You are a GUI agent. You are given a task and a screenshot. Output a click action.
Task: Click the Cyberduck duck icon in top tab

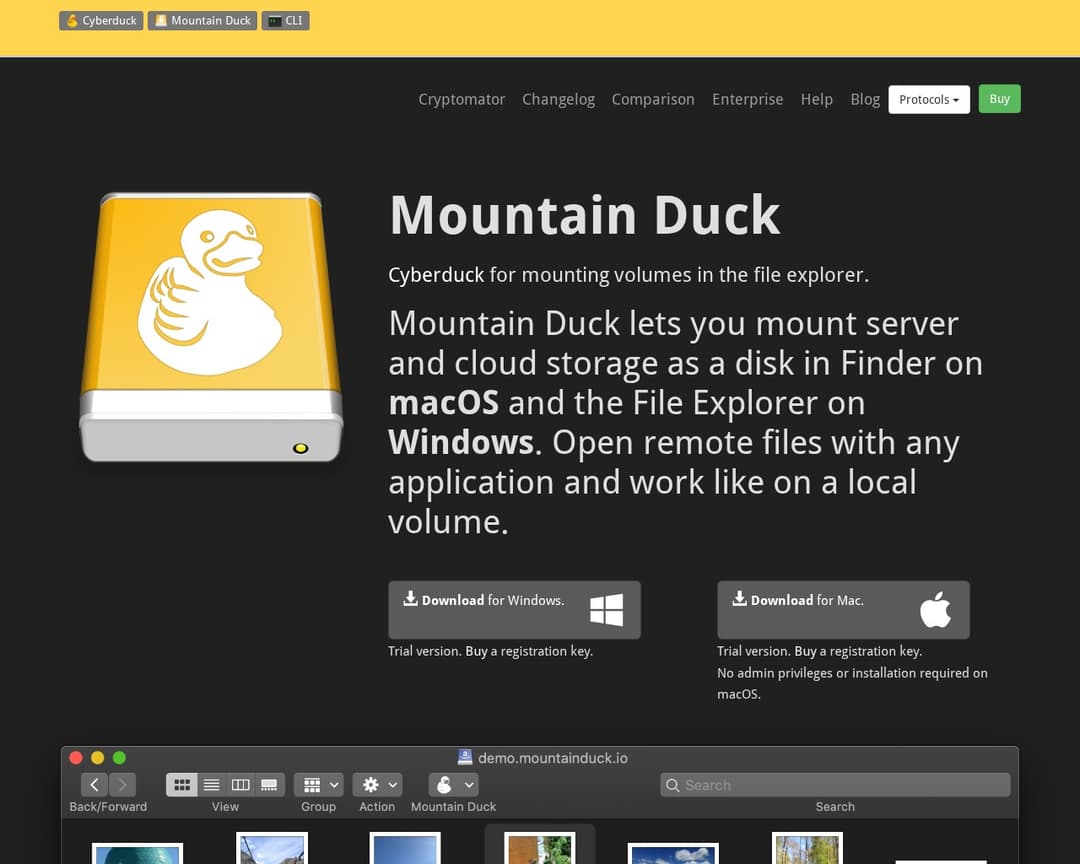point(72,21)
